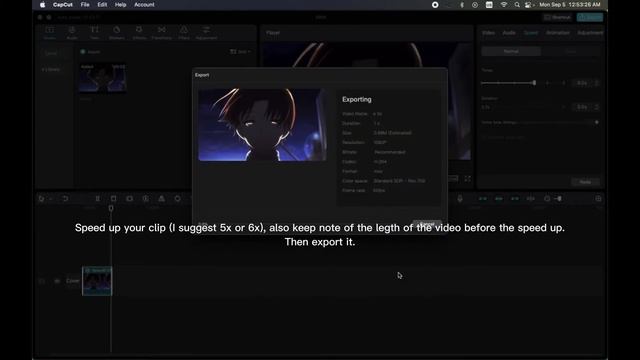Select the video clip on timeline
This screenshot has width=640, height=360.
(x=97, y=281)
